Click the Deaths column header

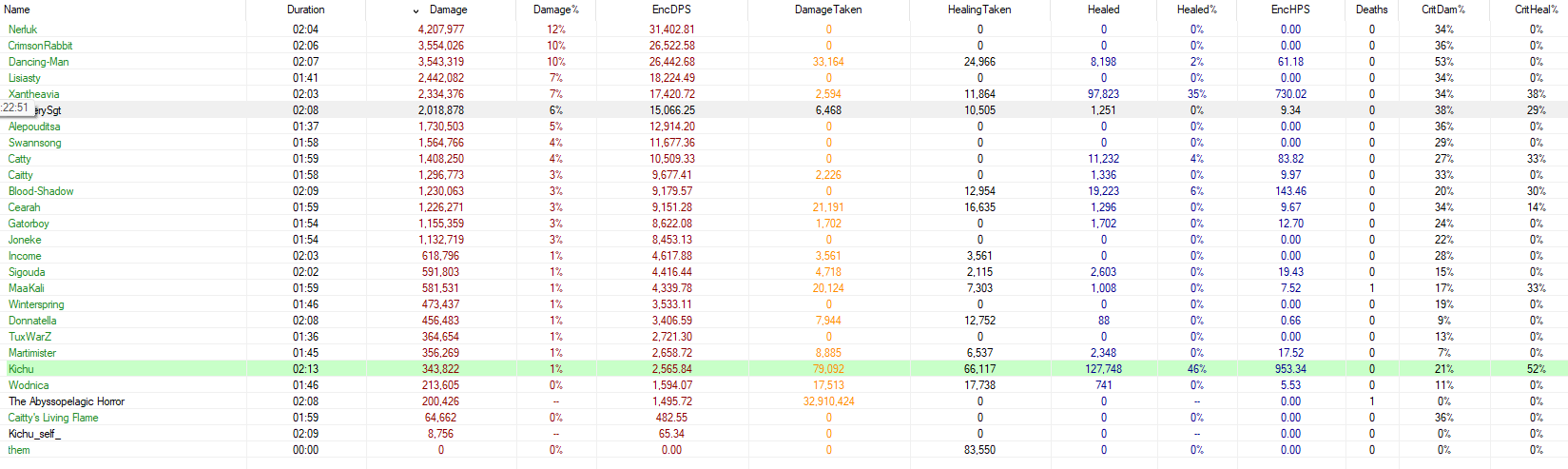[x=1370, y=10]
